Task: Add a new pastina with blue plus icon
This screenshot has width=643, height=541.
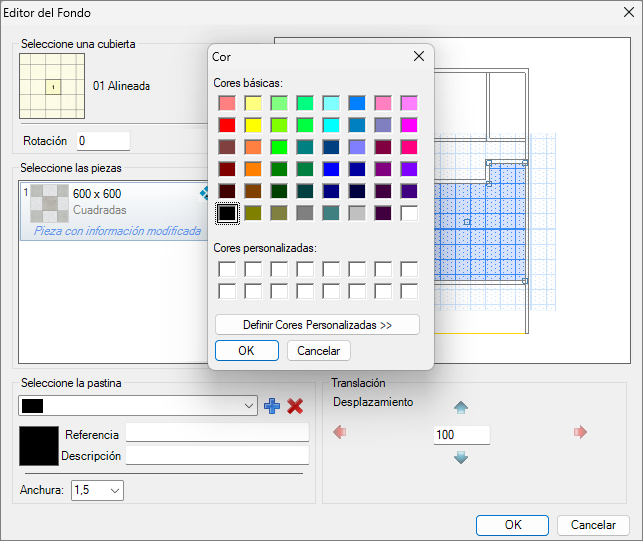Action: 272,406
